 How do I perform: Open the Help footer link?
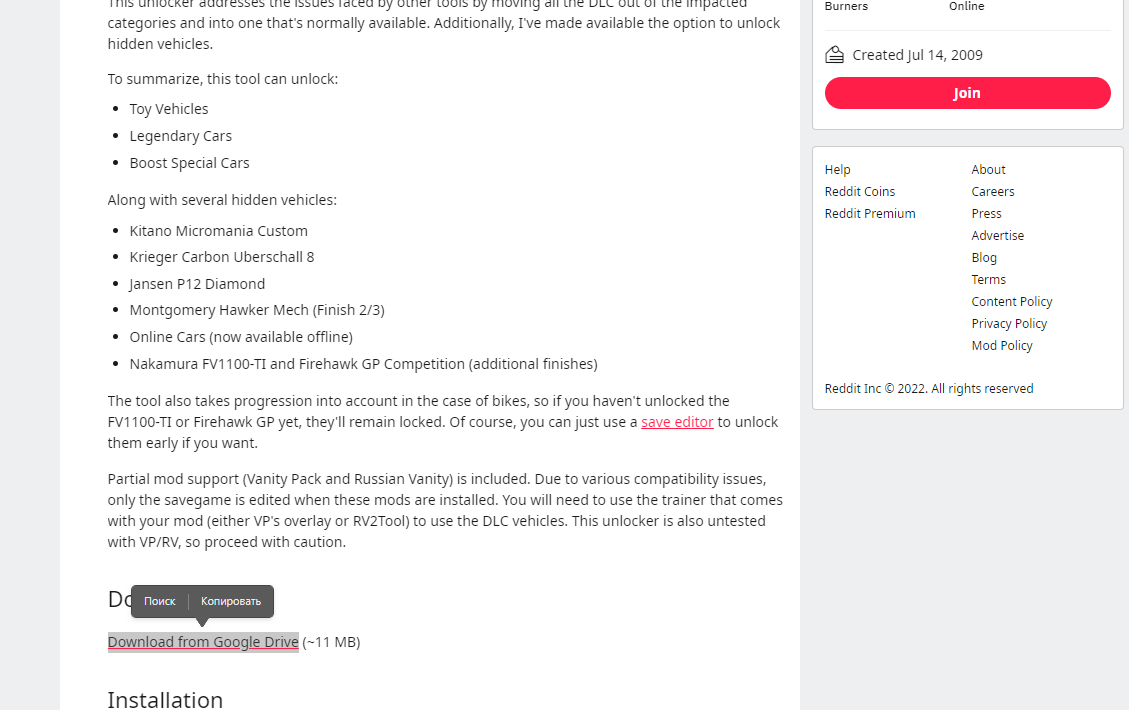[838, 170]
